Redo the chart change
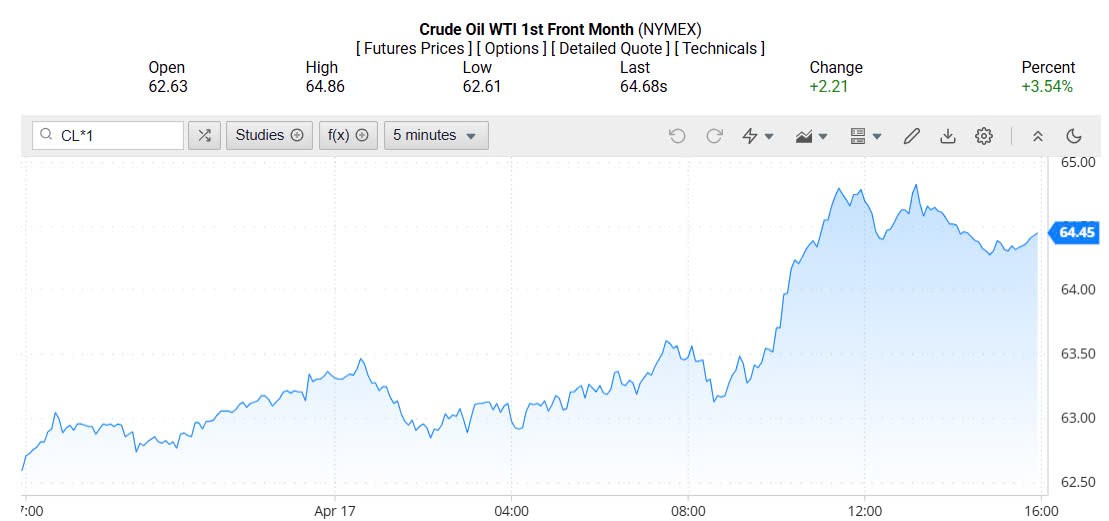This screenshot has height=521, width=1109. [714, 136]
